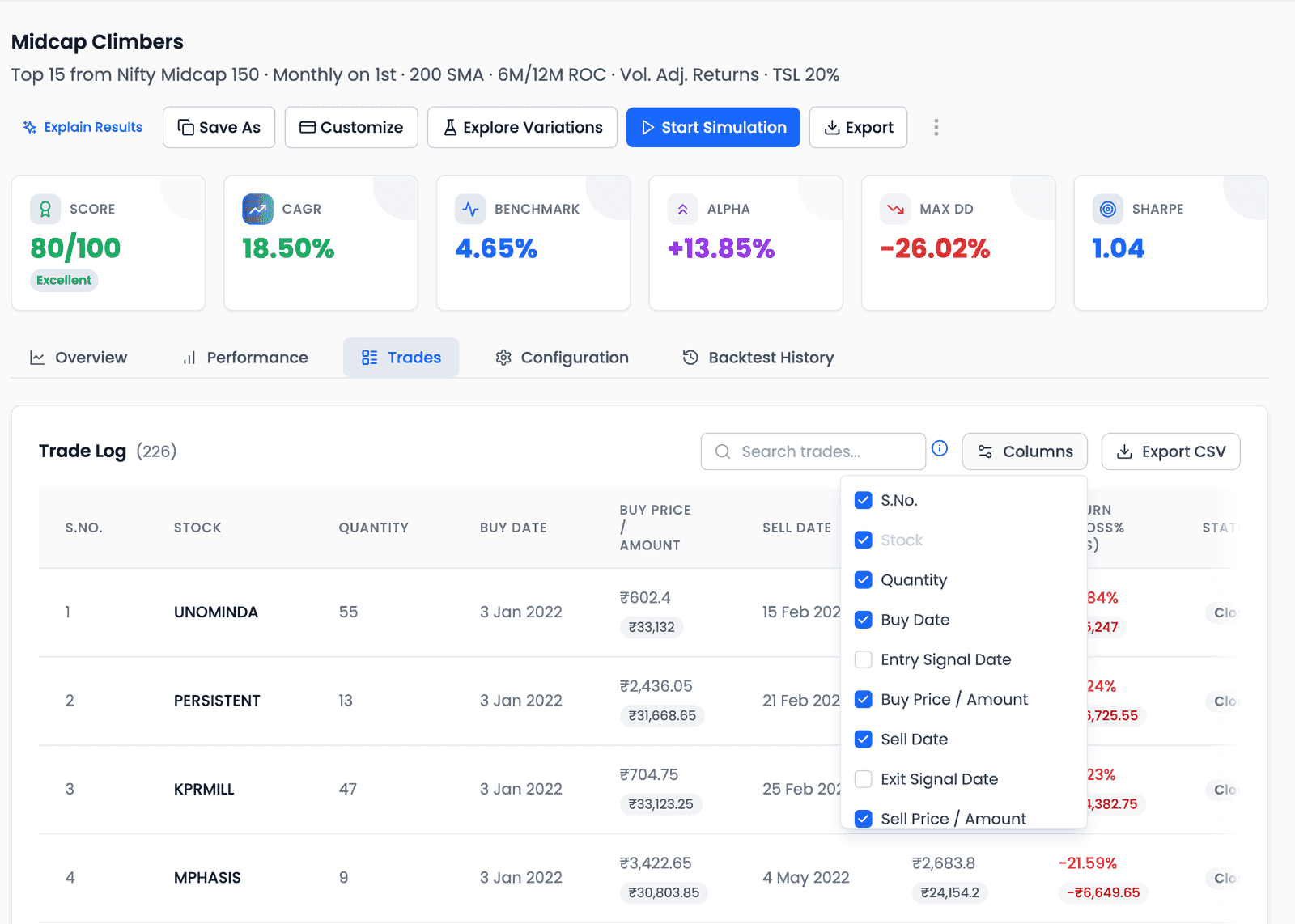This screenshot has width=1295, height=924.
Task: Select the MPHASIS stock name
Action: [x=207, y=878]
